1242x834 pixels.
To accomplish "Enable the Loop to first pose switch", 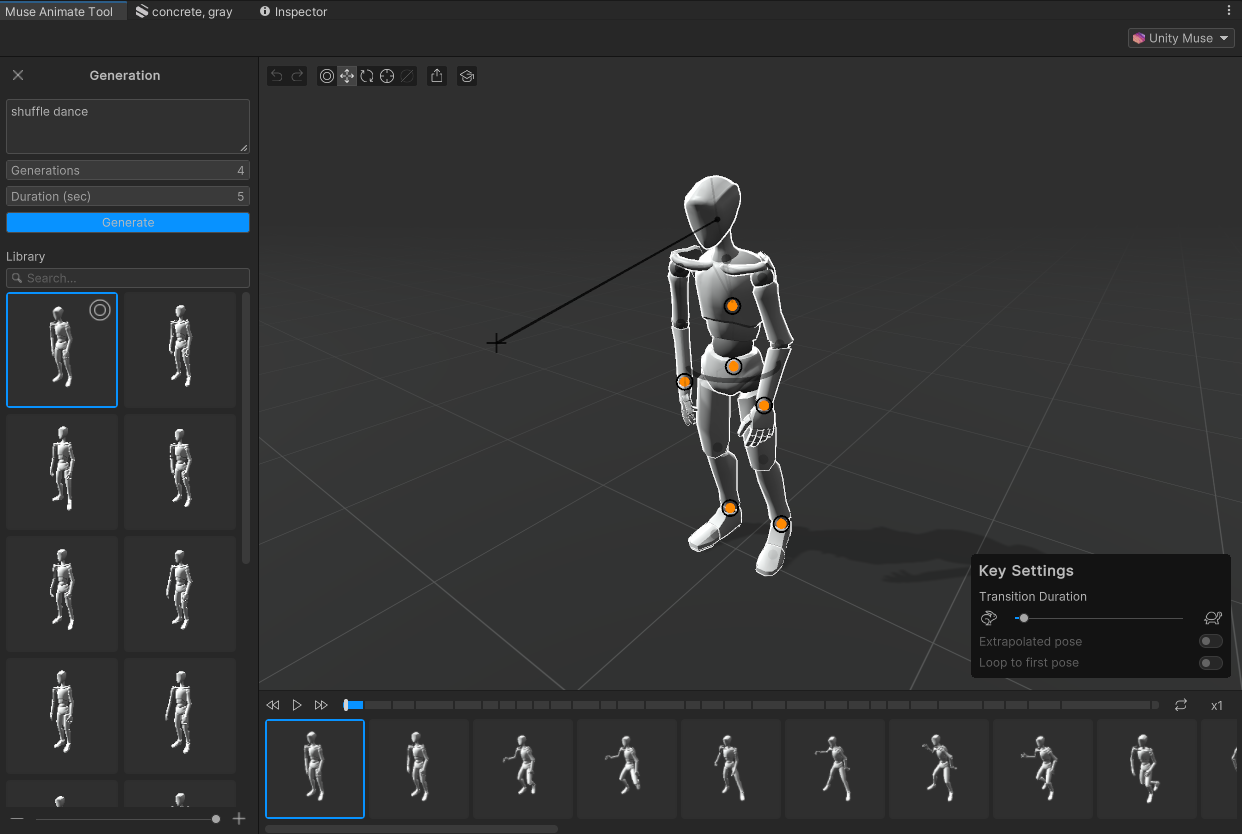I will coord(1210,663).
